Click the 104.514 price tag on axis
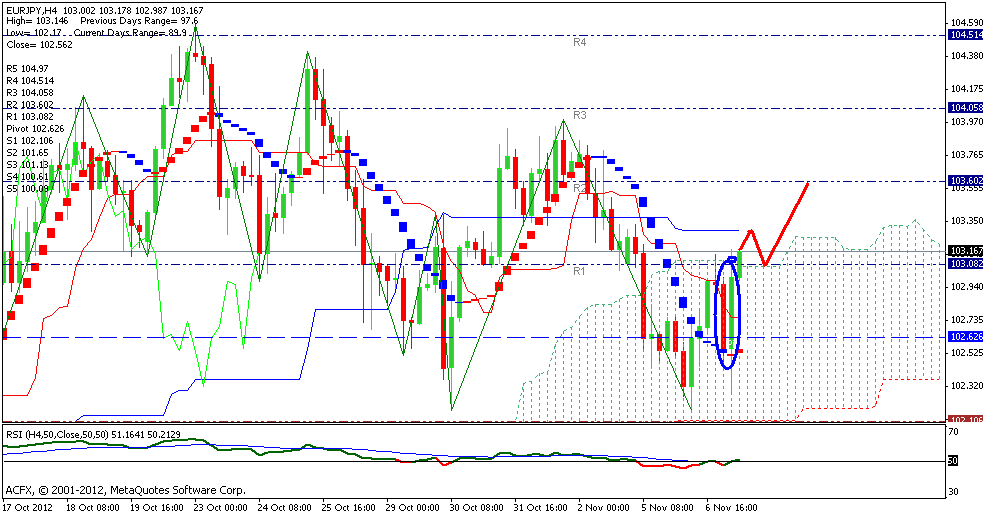 pos(963,34)
